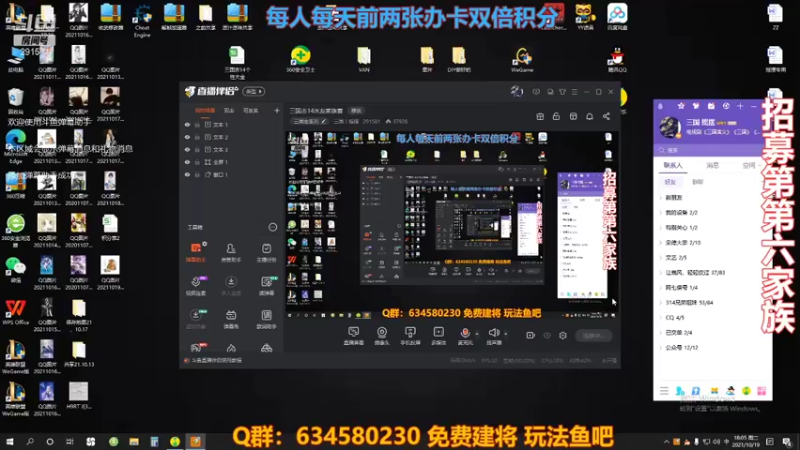
Task: Open microphone dropdown arrow
Action: tap(477, 334)
